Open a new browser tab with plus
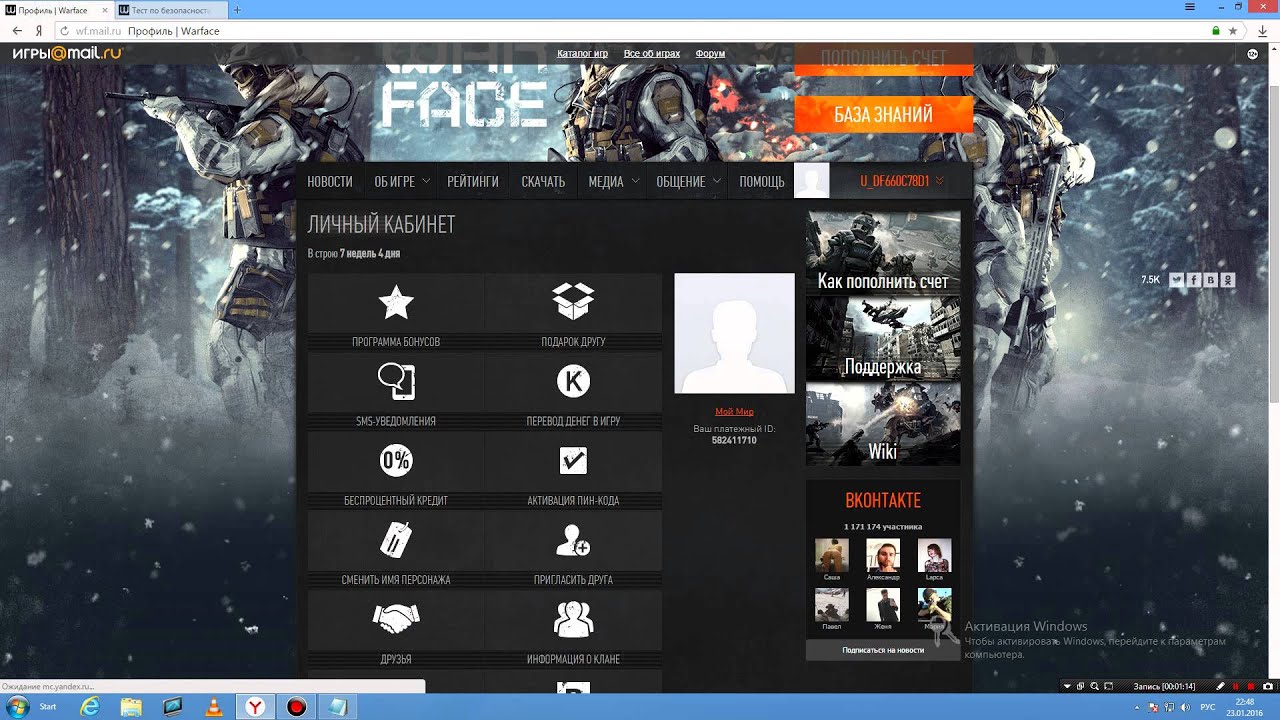The height and width of the screenshot is (720, 1280). pyautogui.click(x=237, y=10)
